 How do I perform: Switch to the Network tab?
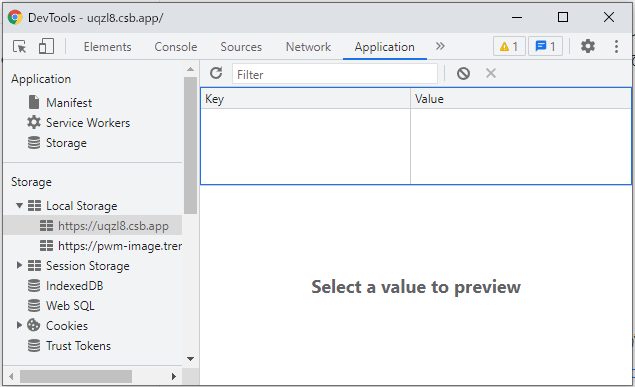point(308,47)
